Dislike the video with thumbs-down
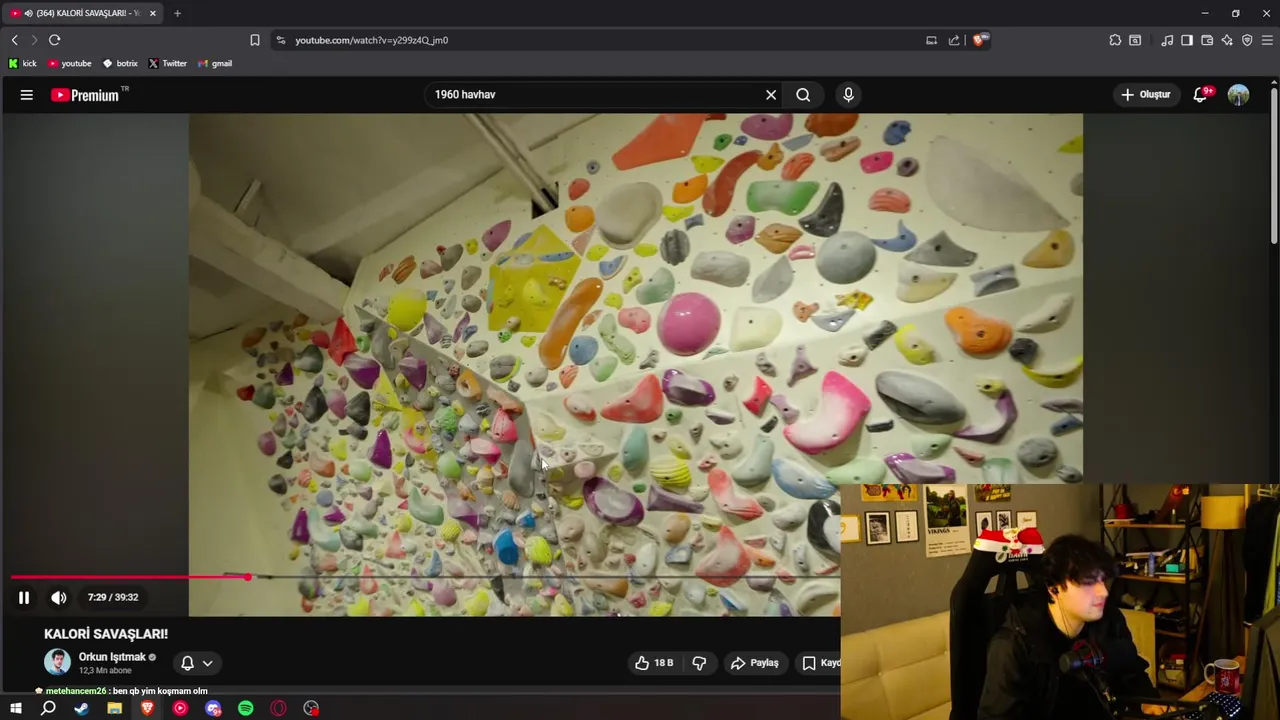This screenshot has height=720, width=1280. pos(699,663)
